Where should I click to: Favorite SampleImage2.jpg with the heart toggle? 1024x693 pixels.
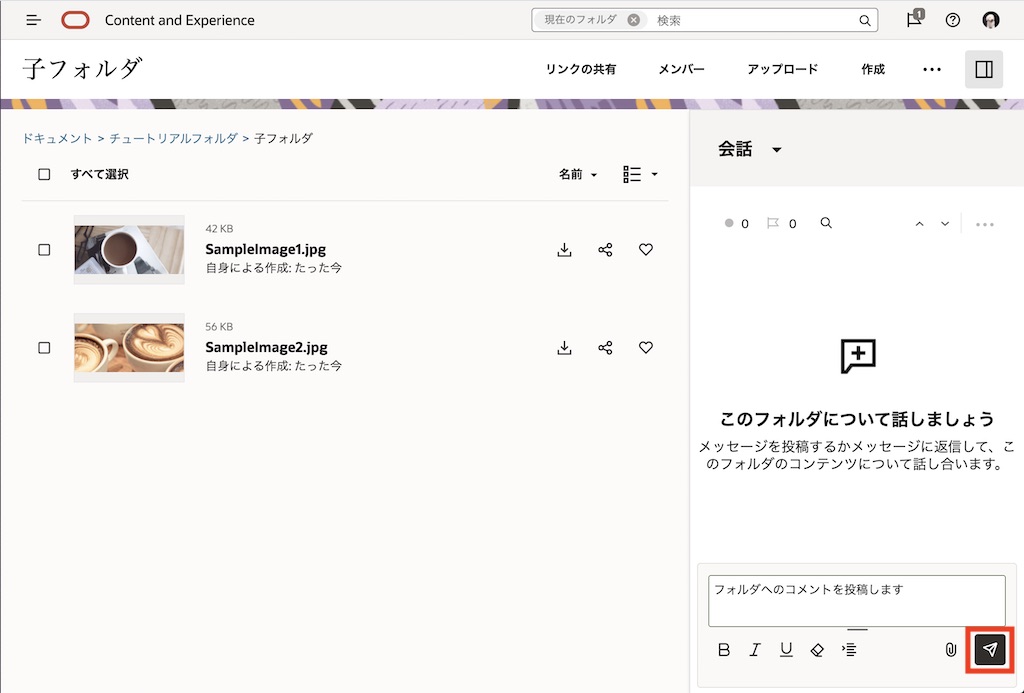coord(646,348)
